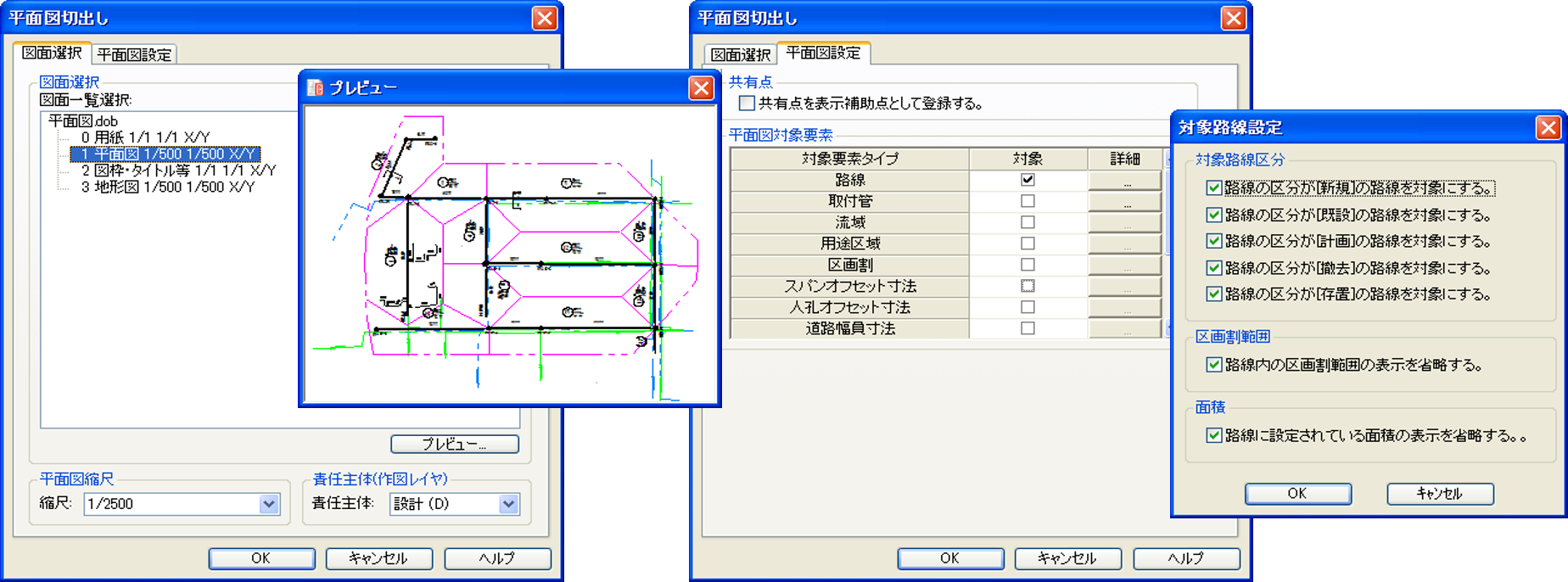1568x582 pixels.
Task: Open detail button for 取付管 row
Action: [x=1125, y=202]
